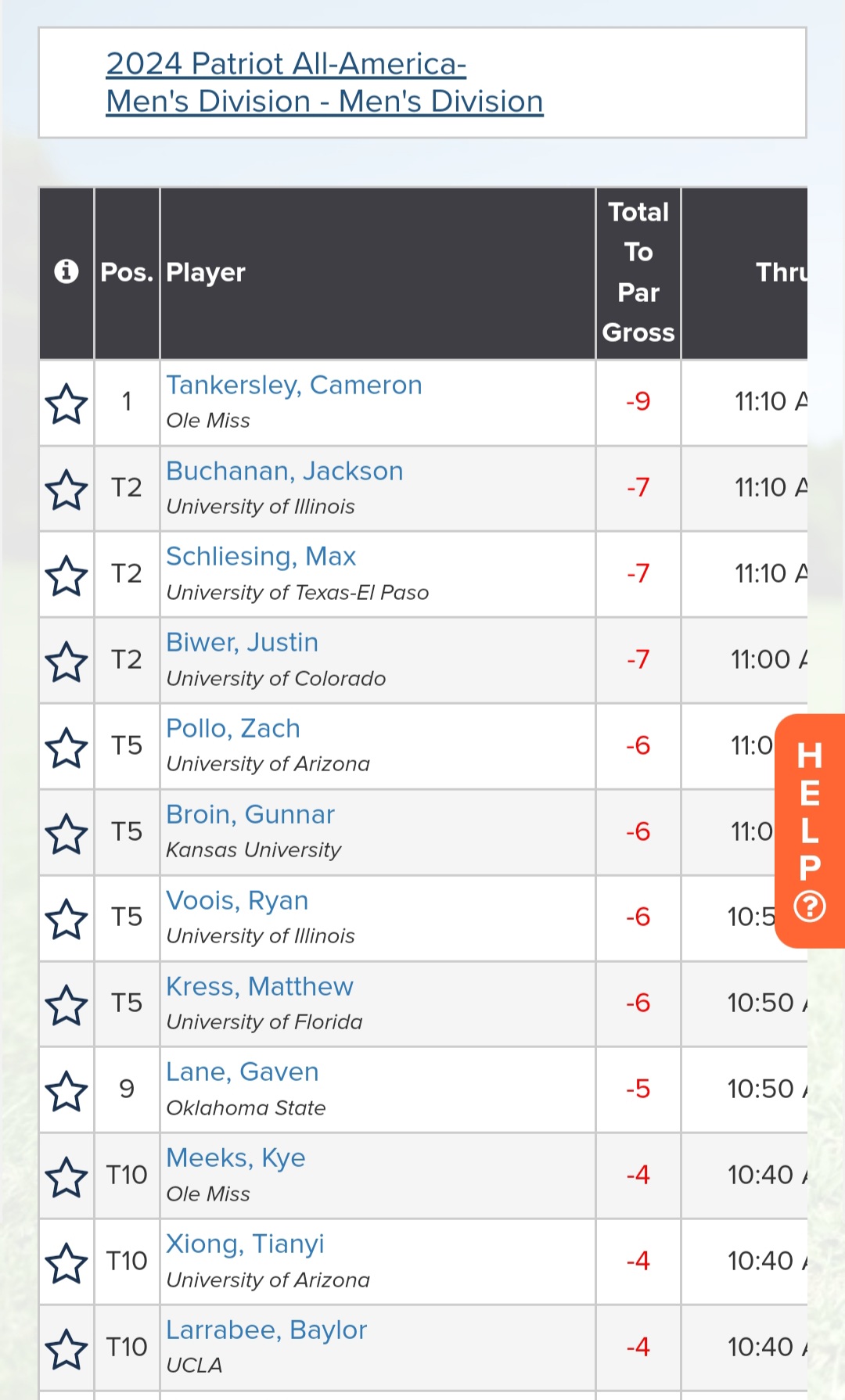Click the info icon in table header
845x1400 pixels.
67,271
